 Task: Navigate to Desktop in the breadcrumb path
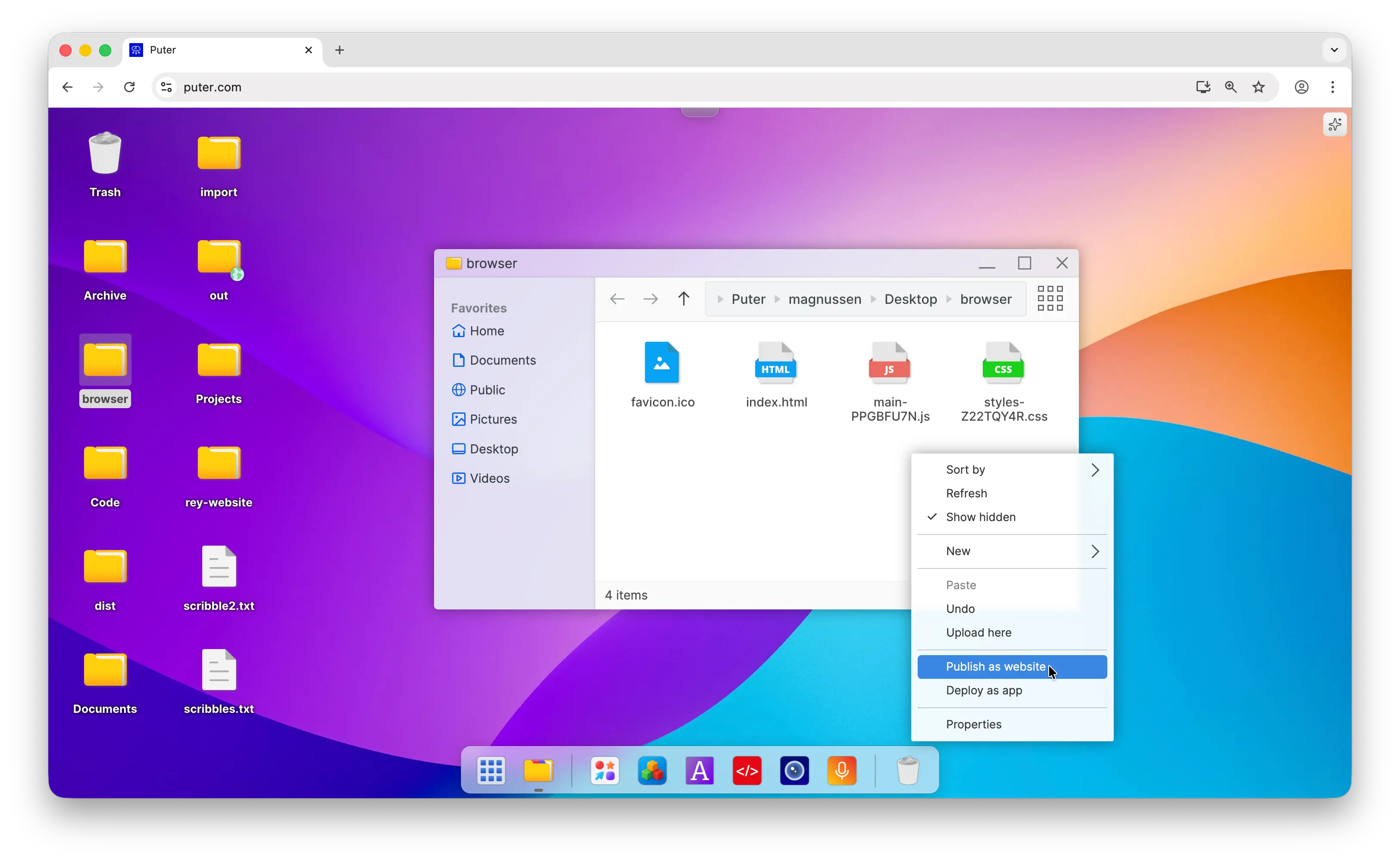[910, 299]
